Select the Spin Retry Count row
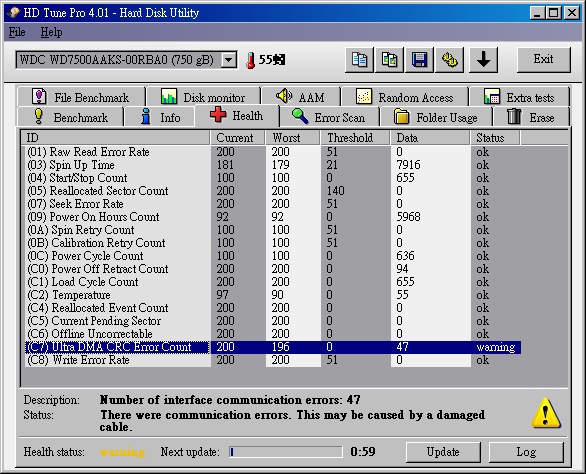Screen dimensions: 586x474 273,230
